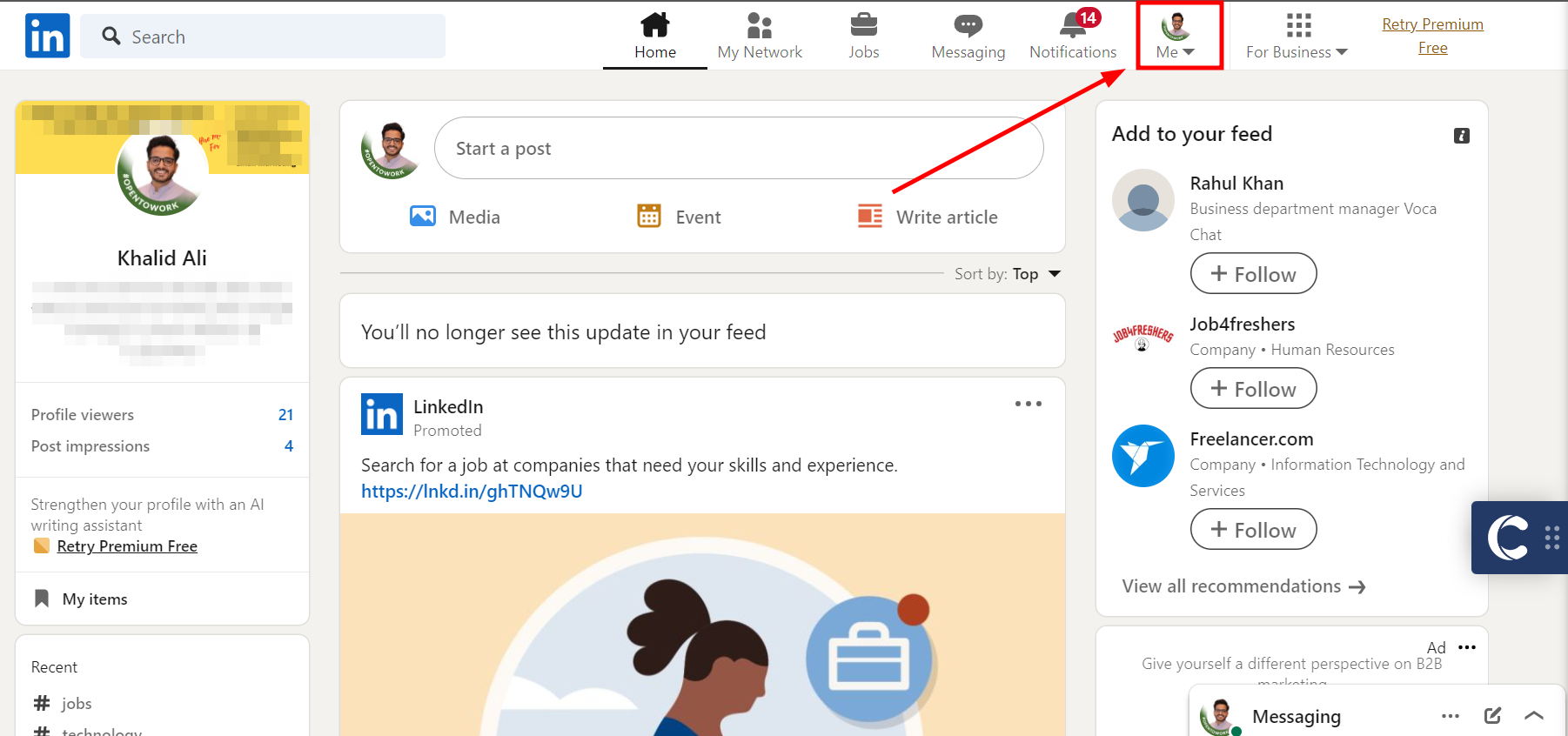Click Start a post box
The width and height of the screenshot is (1568, 736).
pos(739,148)
